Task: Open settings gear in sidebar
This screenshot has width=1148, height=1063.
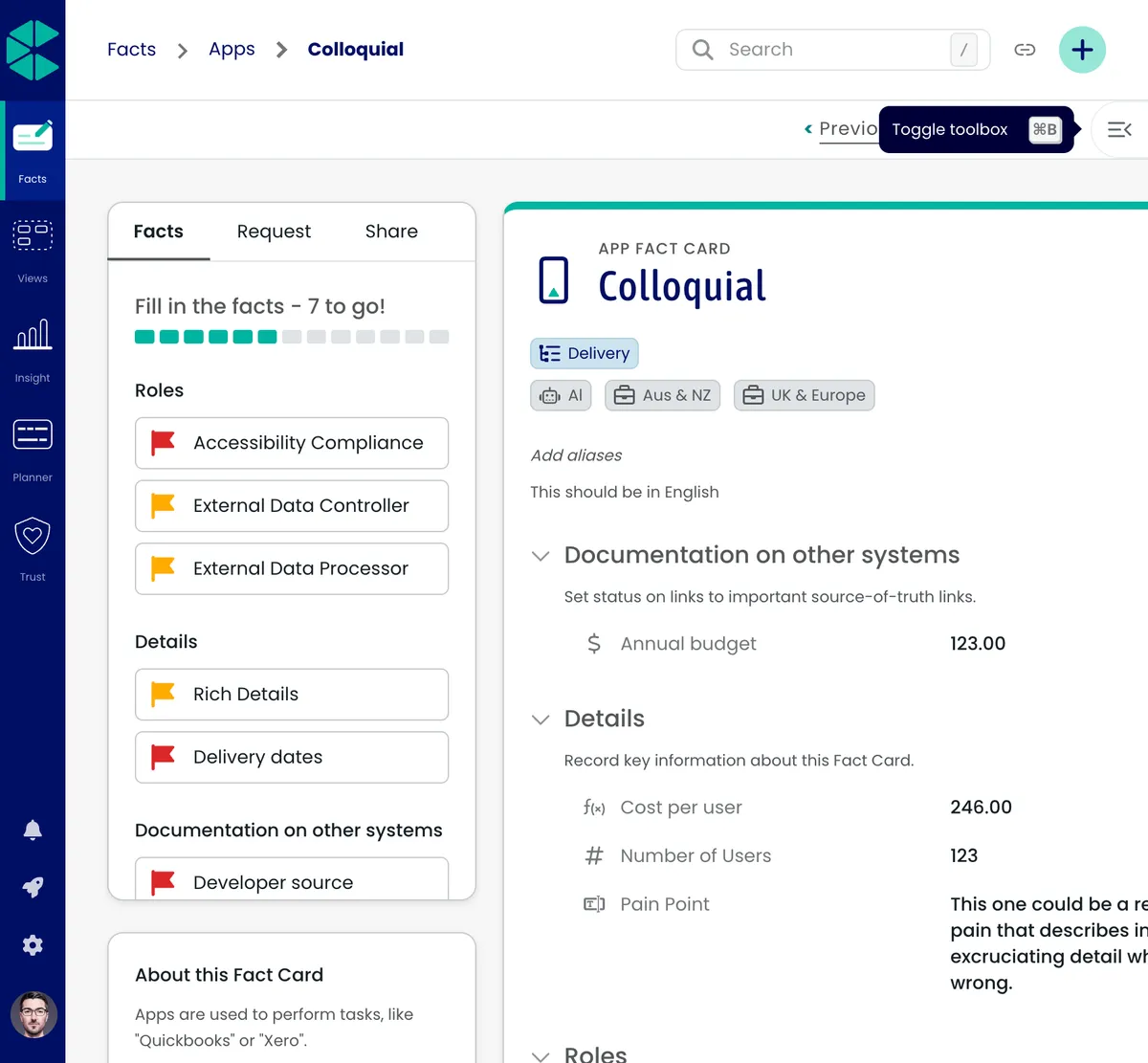Action: (x=33, y=945)
